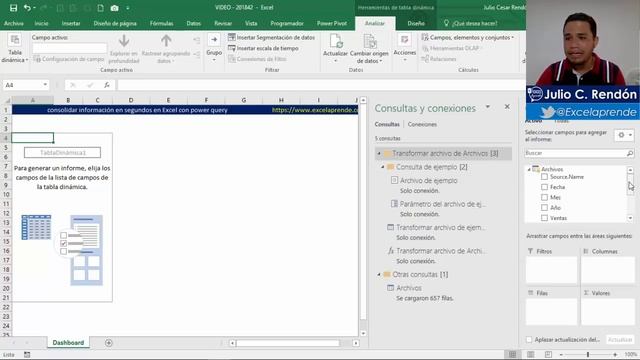Click Herramientas OLAP
Viewport: 640px width, 360px height.
[452, 48]
